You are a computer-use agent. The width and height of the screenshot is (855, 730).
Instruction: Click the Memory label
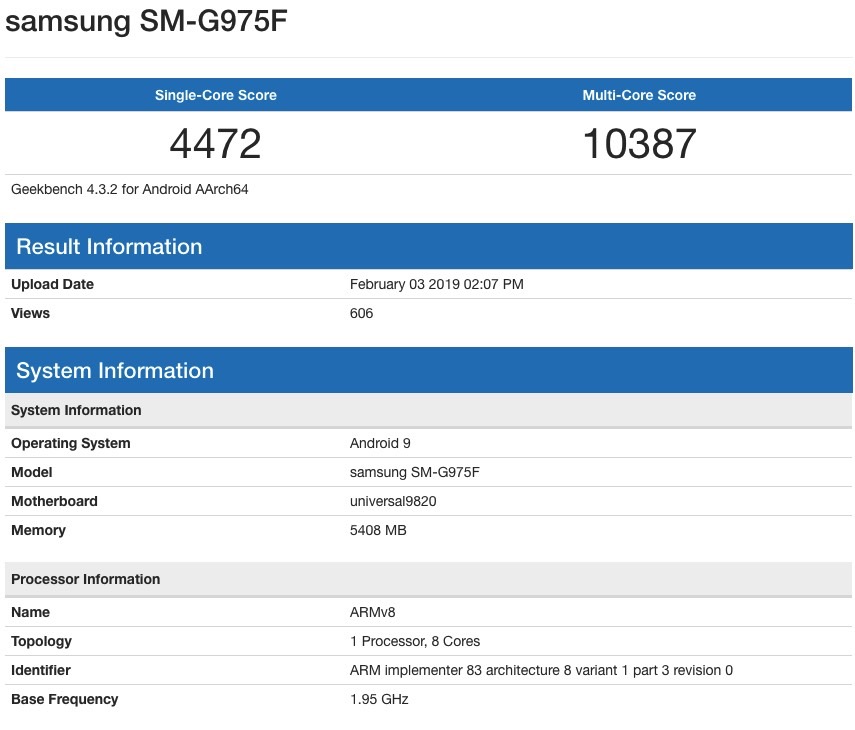coord(38,530)
